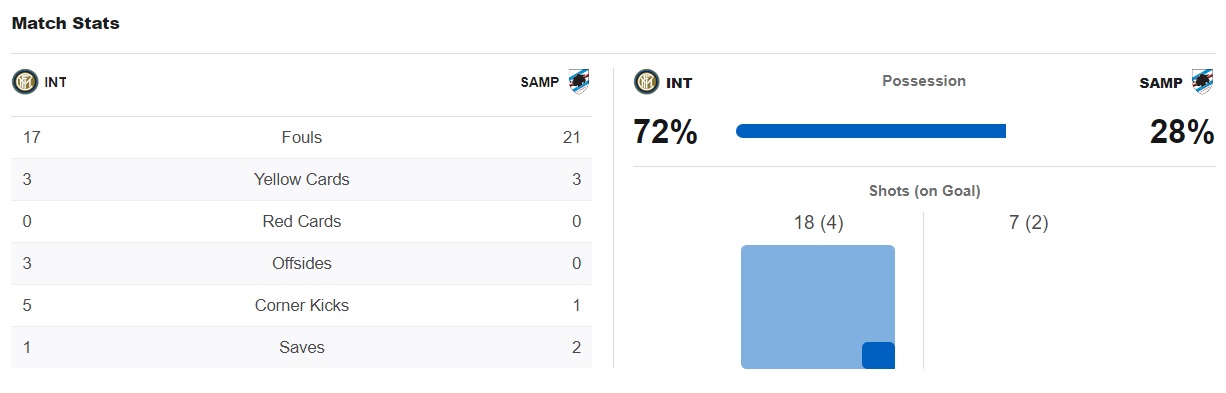Select the Corner Kicks row
The width and height of the screenshot is (1226, 393).
click(301, 306)
